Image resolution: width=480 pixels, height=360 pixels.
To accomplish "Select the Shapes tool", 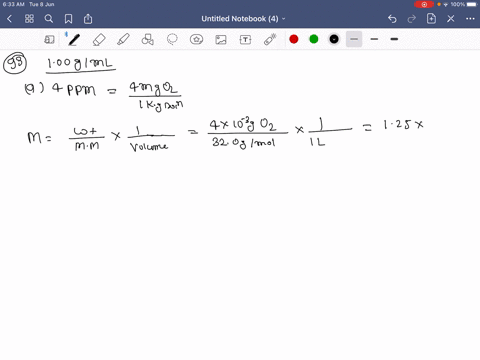I will [148, 40].
